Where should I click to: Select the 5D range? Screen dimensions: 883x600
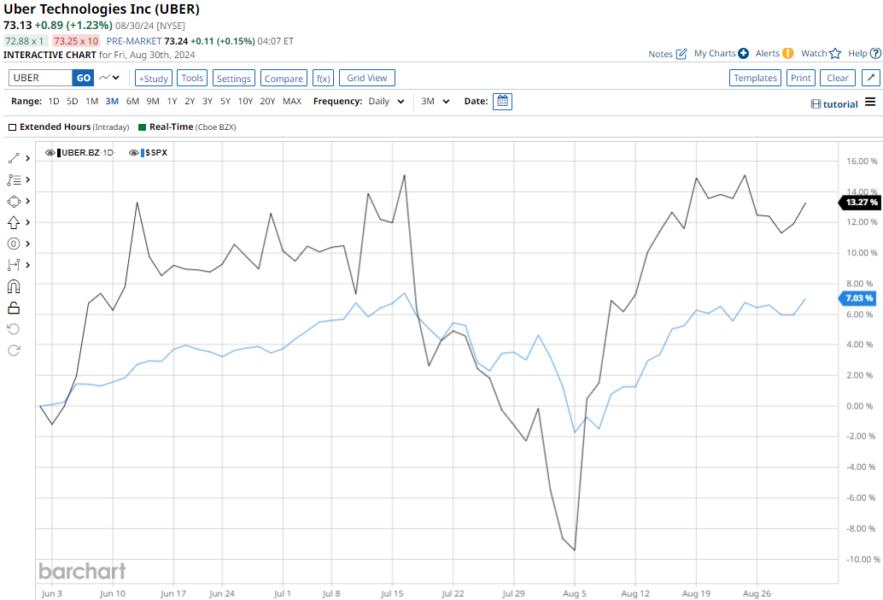[x=72, y=101]
